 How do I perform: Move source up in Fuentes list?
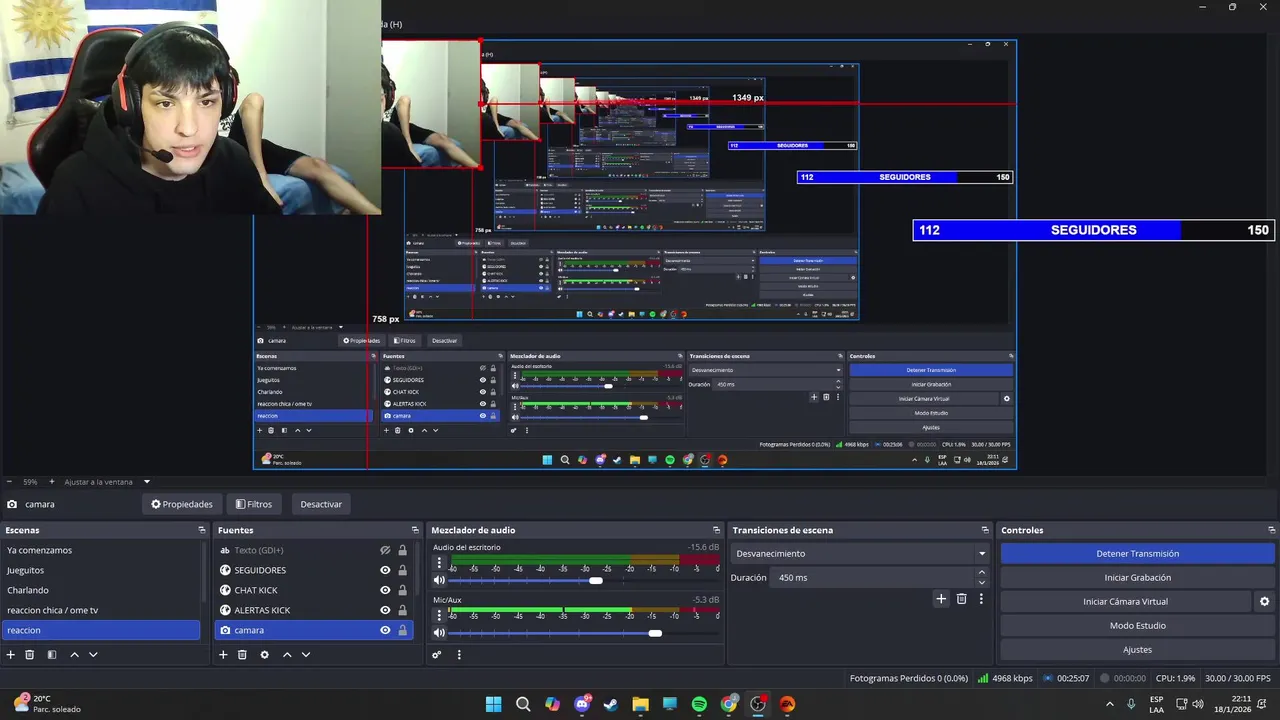pyautogui.click(x=287, y=655)
